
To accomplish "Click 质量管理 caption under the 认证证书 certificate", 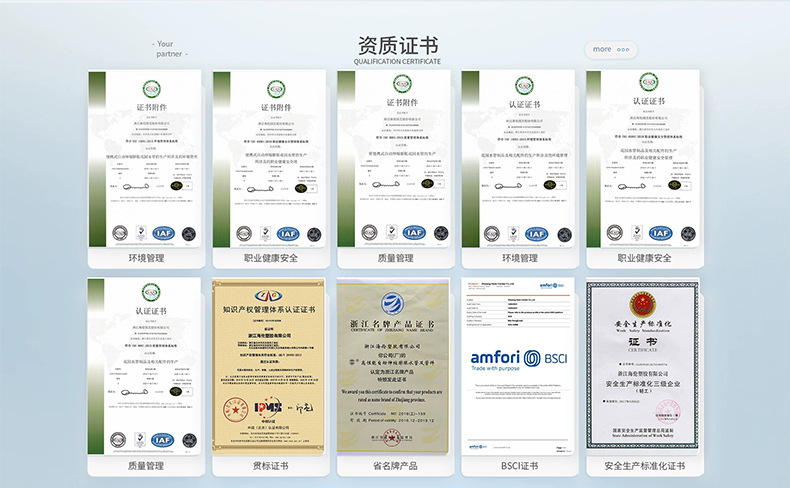I will [146, 466].
